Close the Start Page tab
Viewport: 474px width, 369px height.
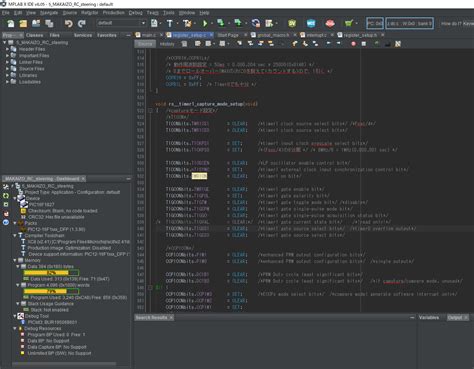point(246,35)
